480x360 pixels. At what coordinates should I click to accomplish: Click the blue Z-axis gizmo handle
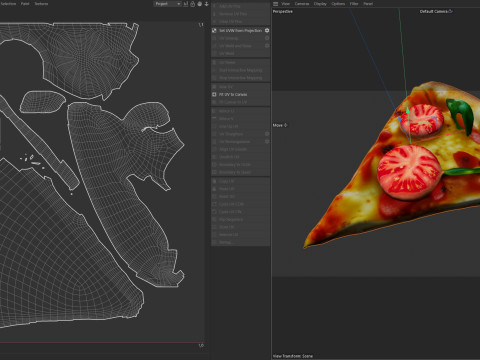pyautogui.click(x=400, y=119)
